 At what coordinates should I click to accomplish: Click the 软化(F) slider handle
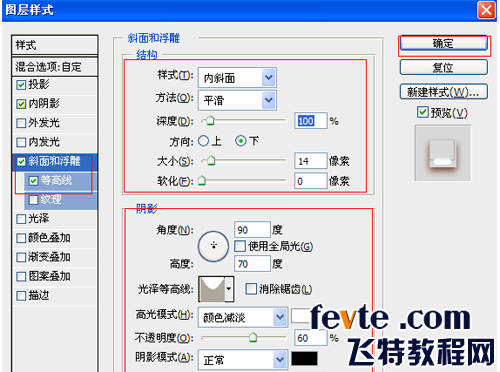[x=202, y=181]
